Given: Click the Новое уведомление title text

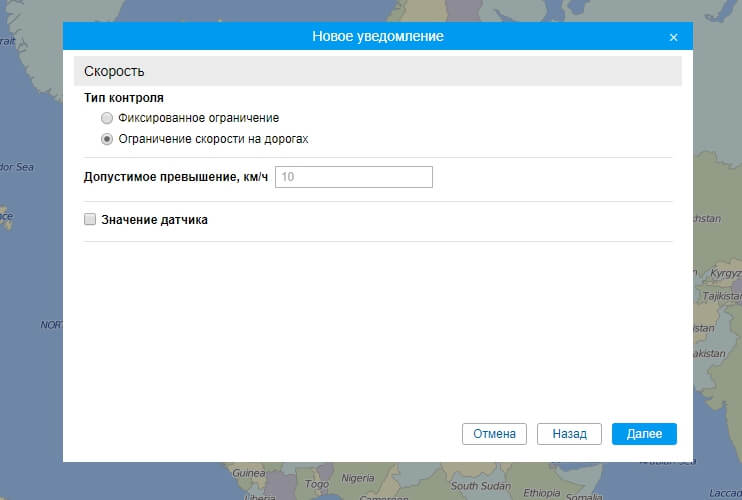Looking at the screenshot, I should tap(378, 36).
